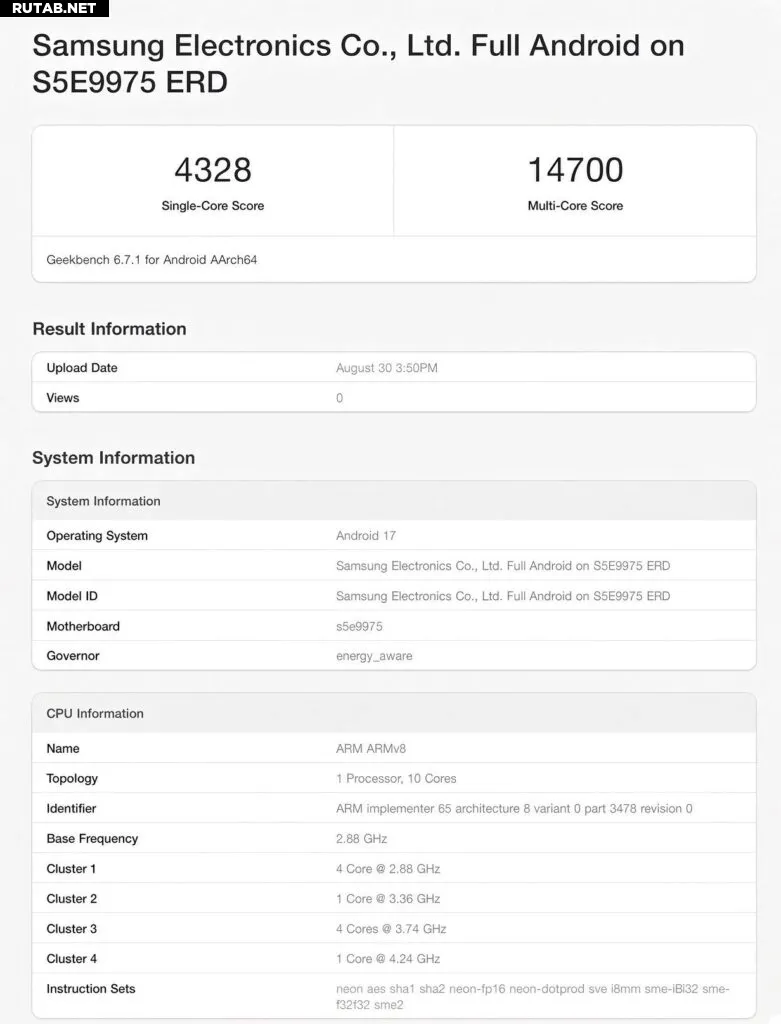Click the Single-Core Score label
Image resolution: width=781 pixels, height=1024 pixels.
(213, 206)
